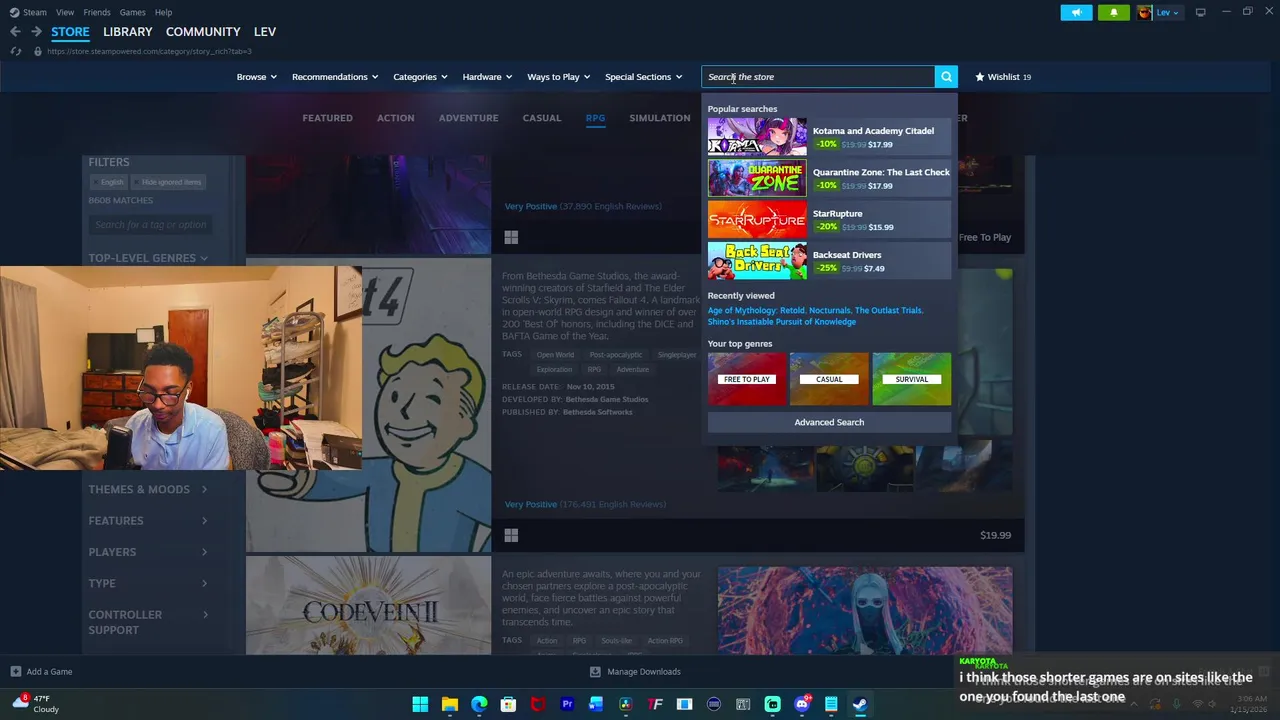Select Kotama and Academy Citadel suggestion

829,137
